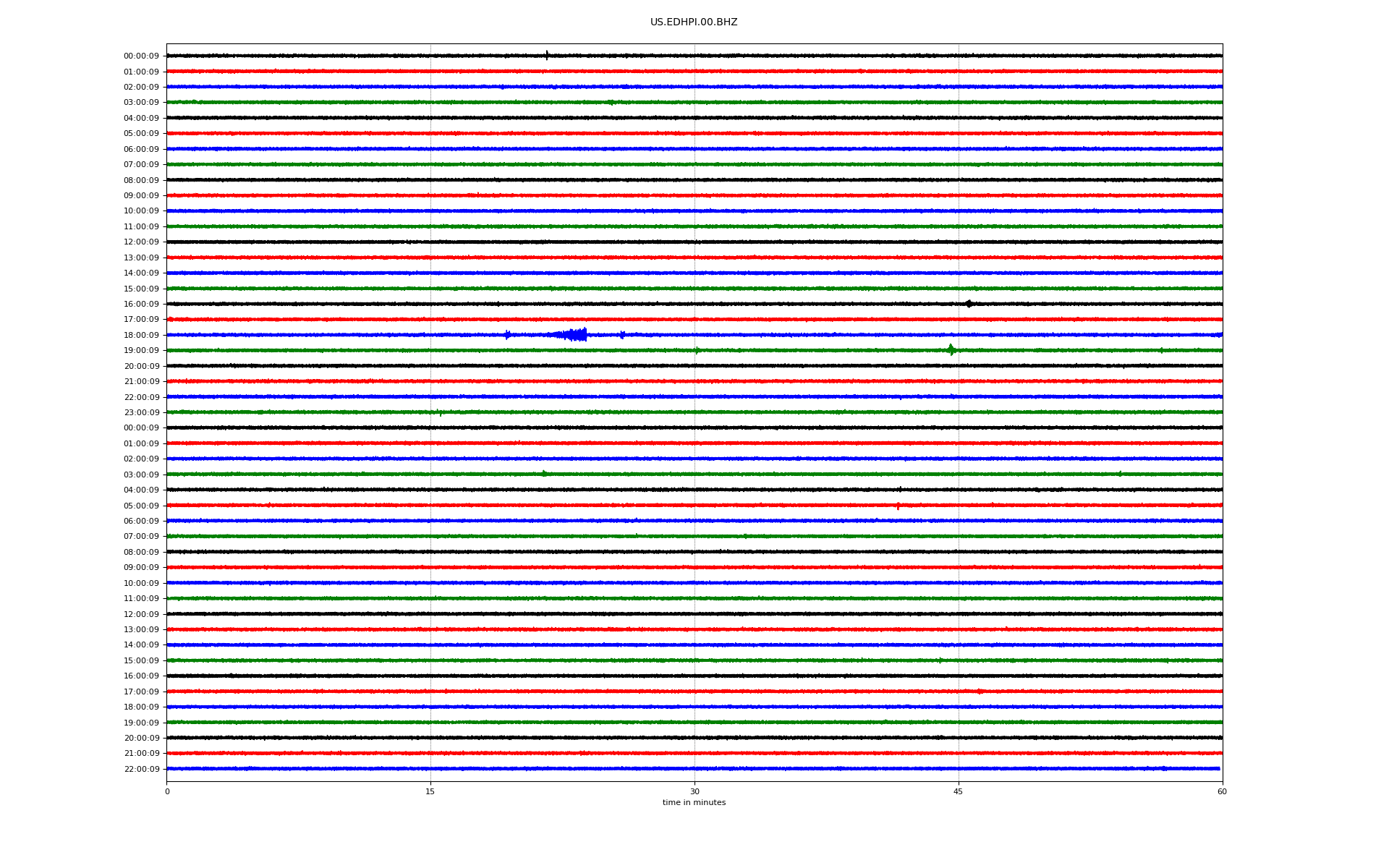Screen dimensions: 1389x868
Task: Click the x-axis tick label 15
Action: click(x=430, y=791)
